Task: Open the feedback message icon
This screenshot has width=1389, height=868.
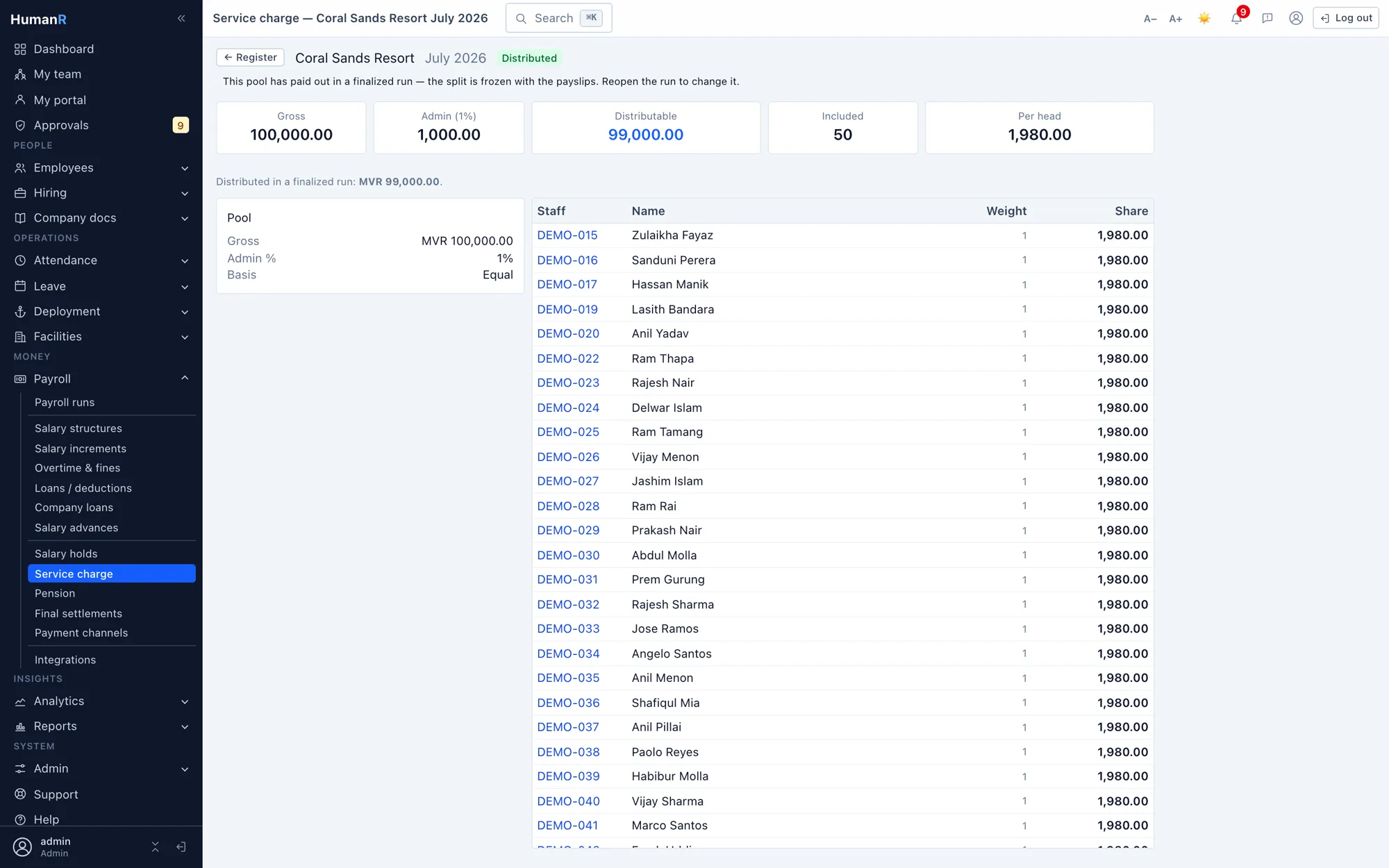Action: tap(1267, 19)
